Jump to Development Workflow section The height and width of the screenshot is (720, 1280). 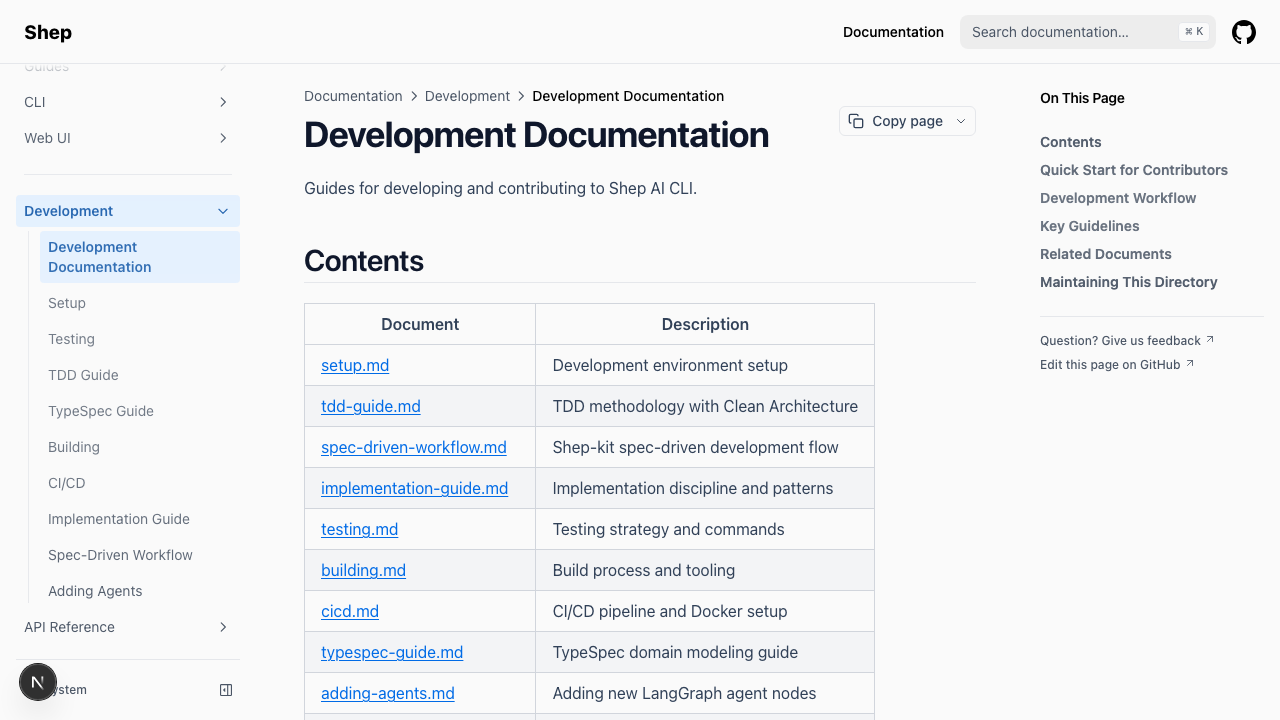(x=1118, y=198)
